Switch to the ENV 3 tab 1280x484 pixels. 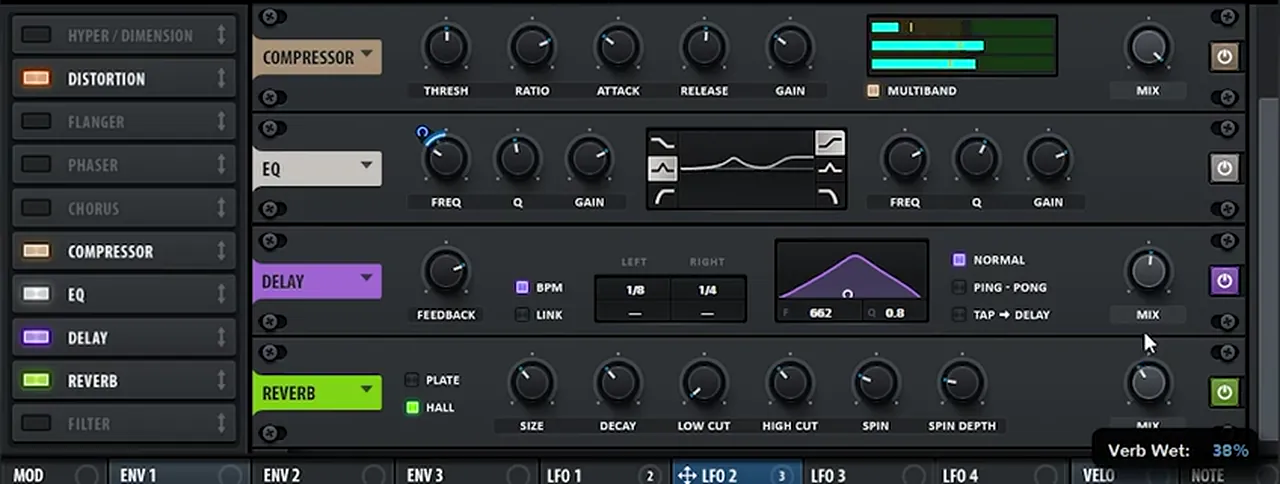point(465,475)
